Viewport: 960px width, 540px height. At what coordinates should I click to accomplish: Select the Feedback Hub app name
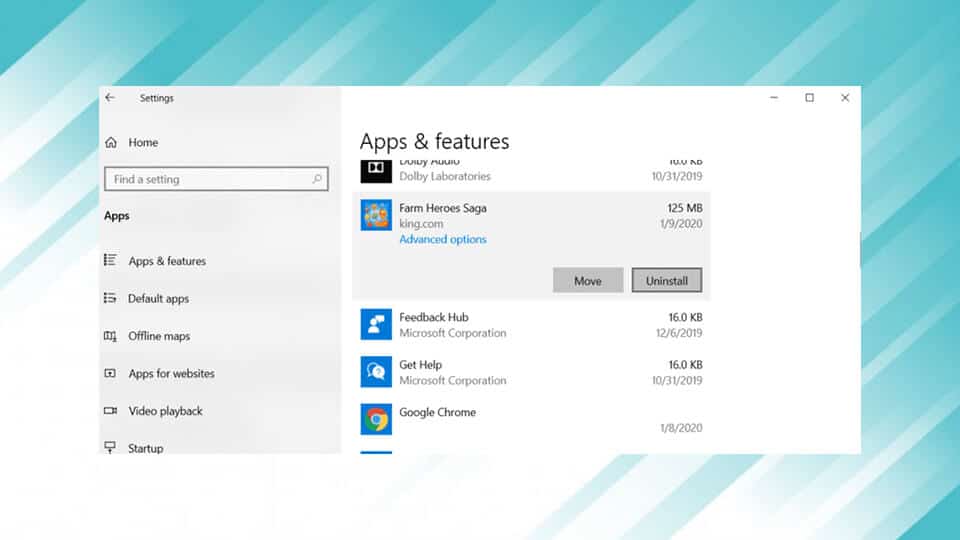[x=433, y=317]
